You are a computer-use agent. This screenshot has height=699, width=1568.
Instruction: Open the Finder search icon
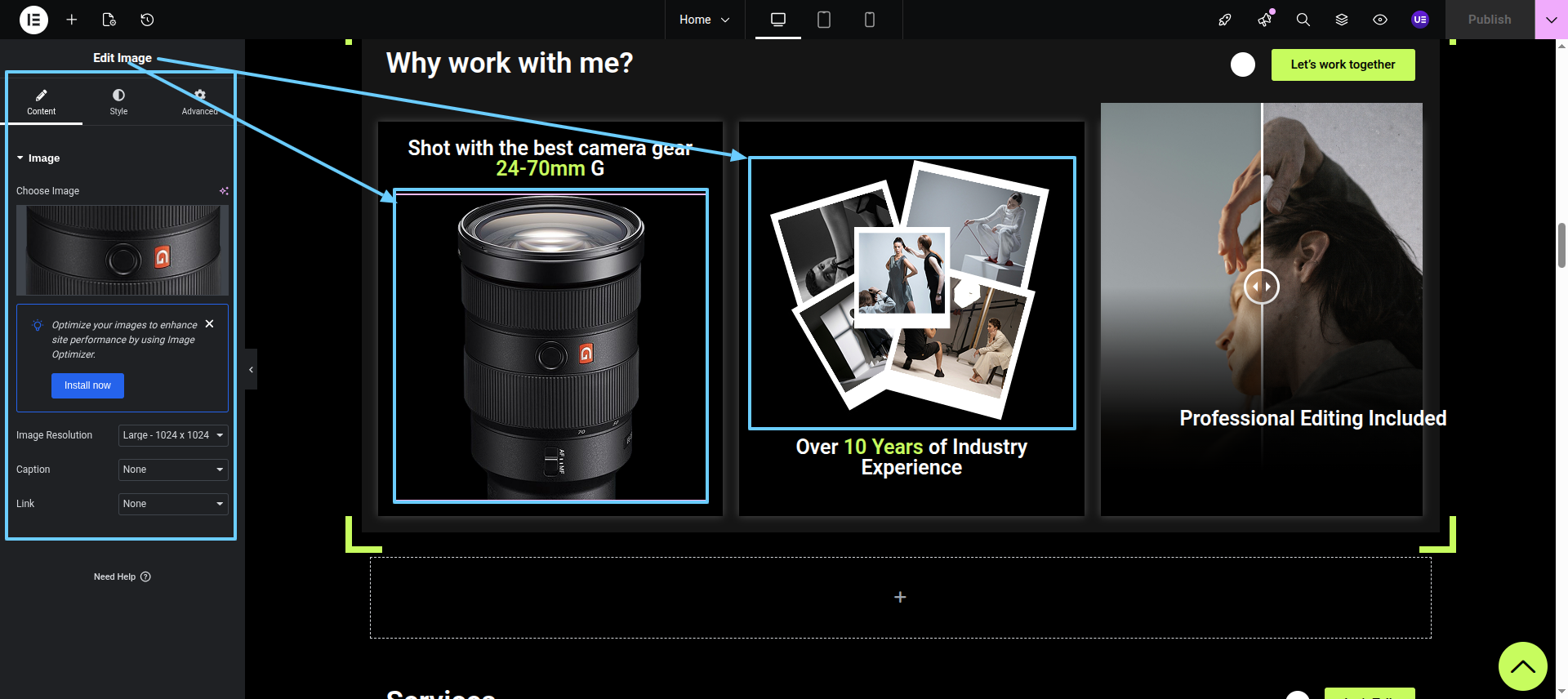[1303, 20]
